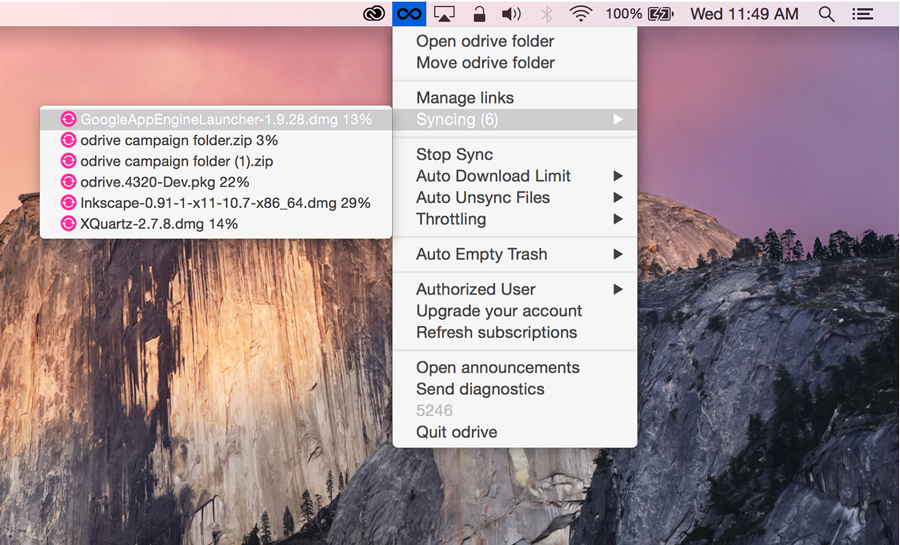This screenshot has width=900, height=545.
Task: Choose Send diagnostics
Action: tap(515, 389)
